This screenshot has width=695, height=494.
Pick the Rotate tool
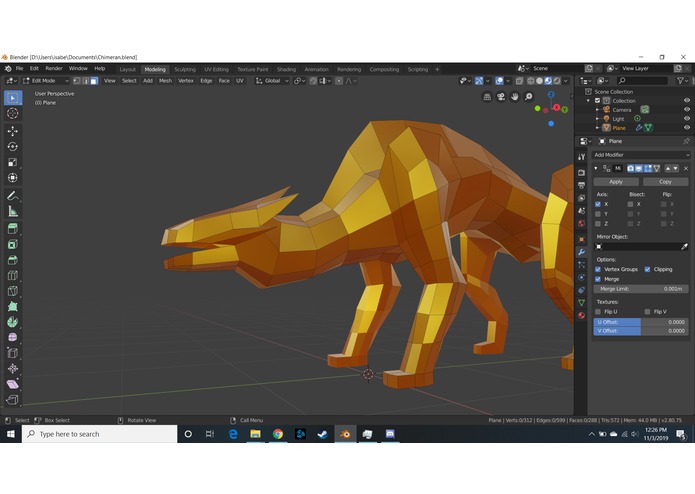pyautogui.click(x=13, y=146)
